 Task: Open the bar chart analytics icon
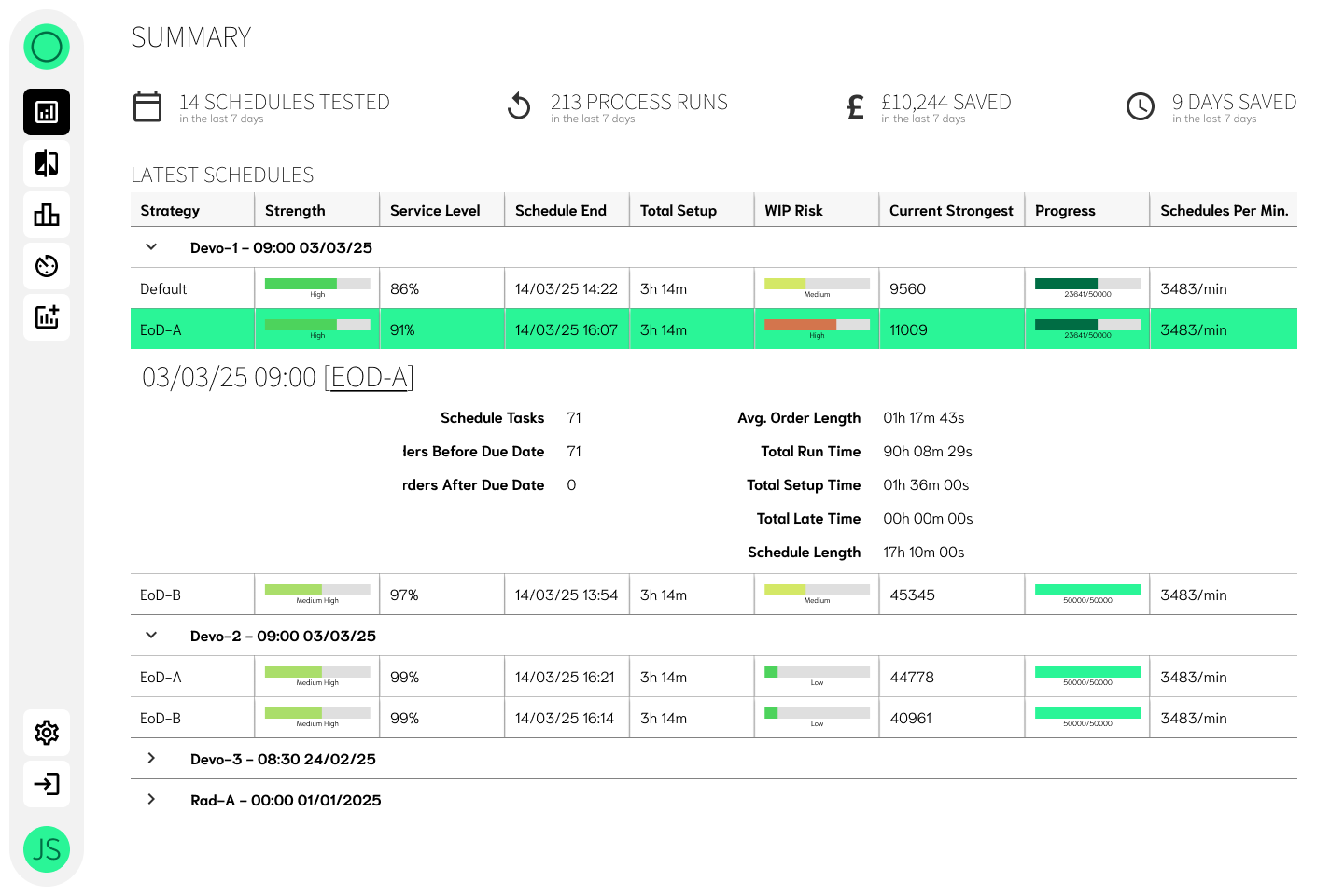point(46,215)
